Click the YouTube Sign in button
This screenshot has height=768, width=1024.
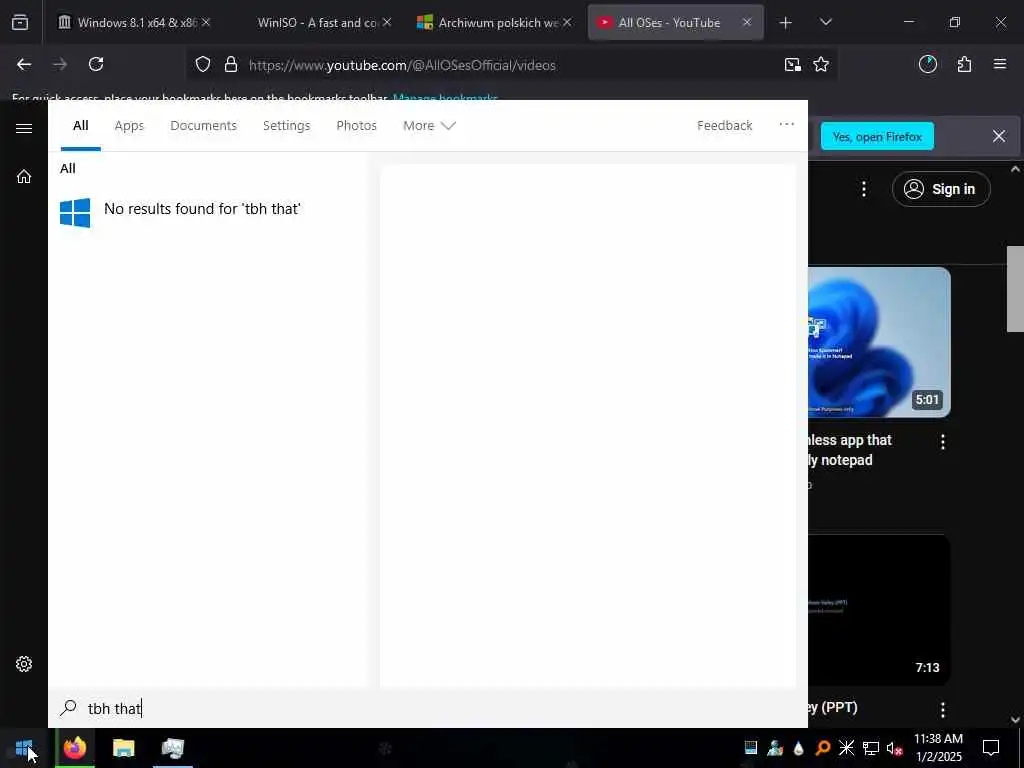941,189
